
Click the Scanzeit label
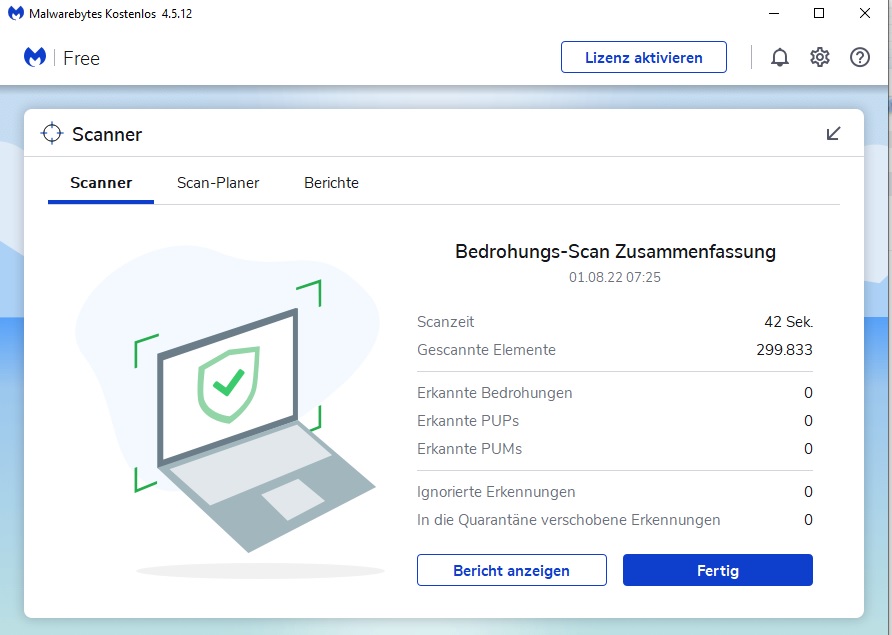(x=445, y=322)
